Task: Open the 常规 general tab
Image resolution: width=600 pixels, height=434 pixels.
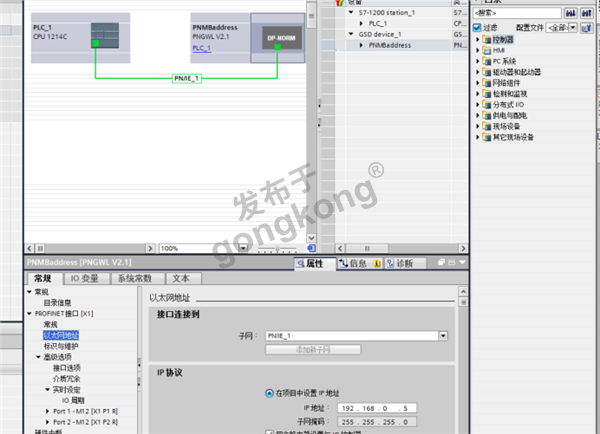Action: (x=43, y=278)
